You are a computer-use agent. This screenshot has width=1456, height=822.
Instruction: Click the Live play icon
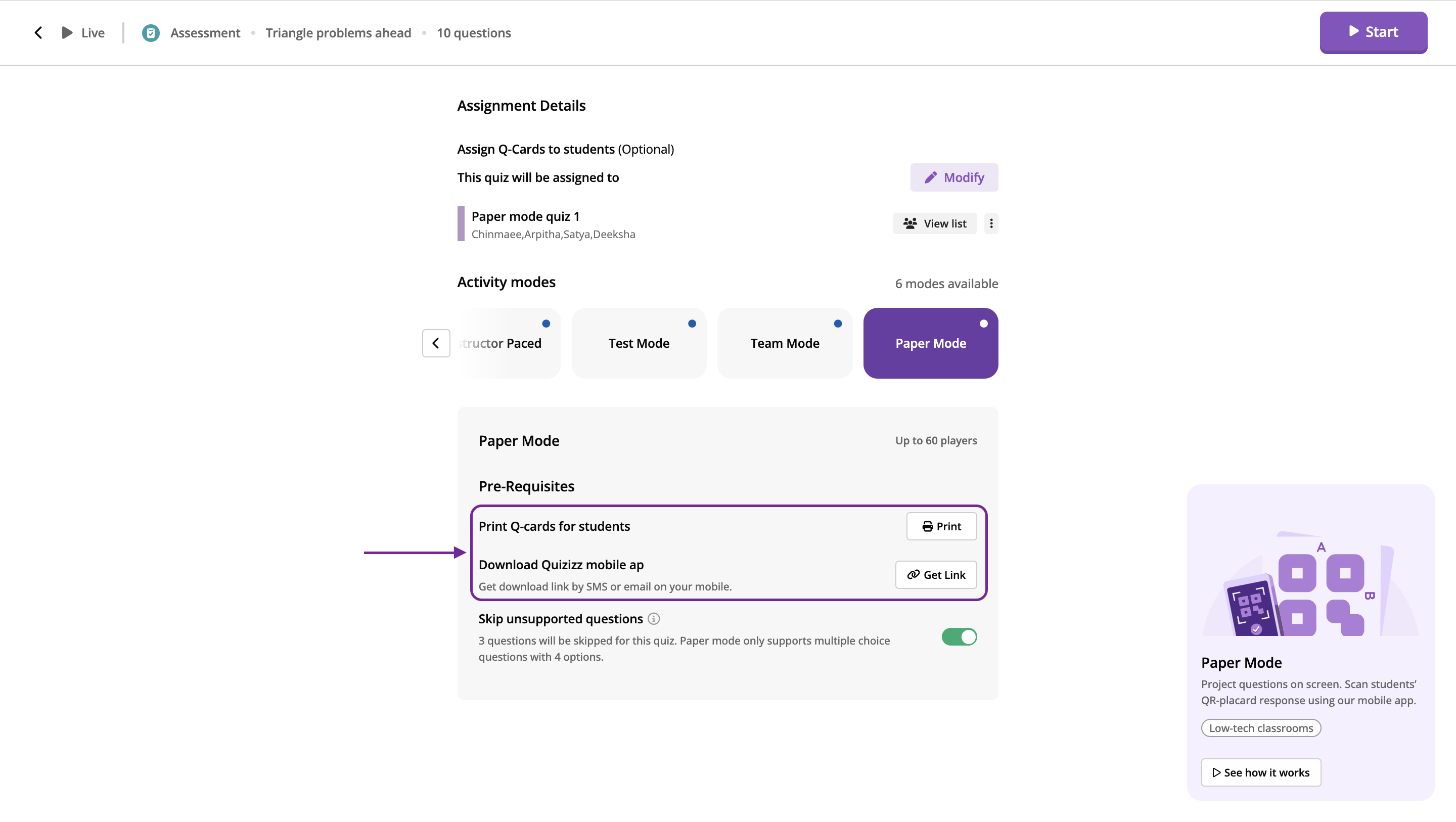point(67,33)
